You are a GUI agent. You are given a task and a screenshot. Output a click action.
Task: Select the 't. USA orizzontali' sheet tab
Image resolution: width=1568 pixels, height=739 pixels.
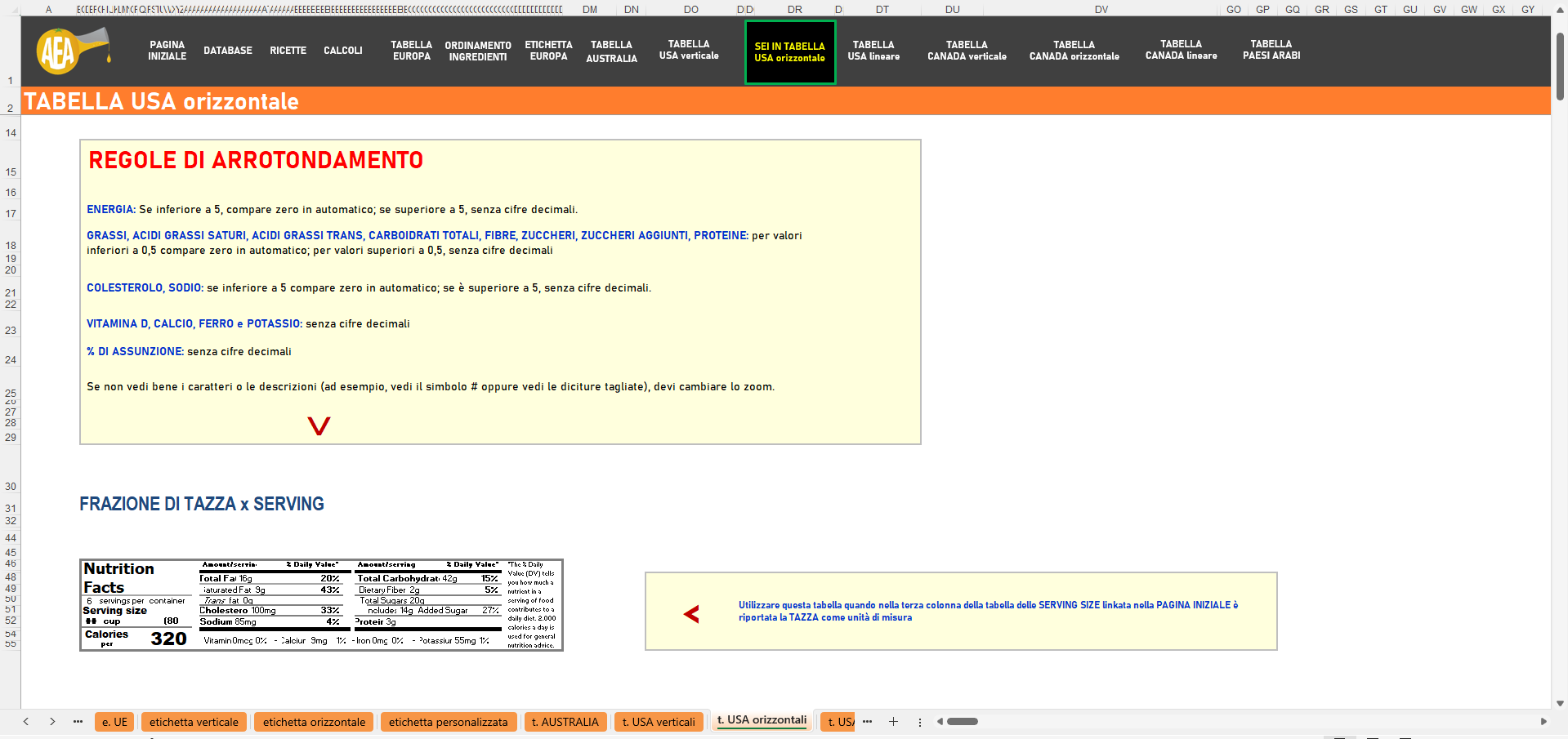pos(762,720)
